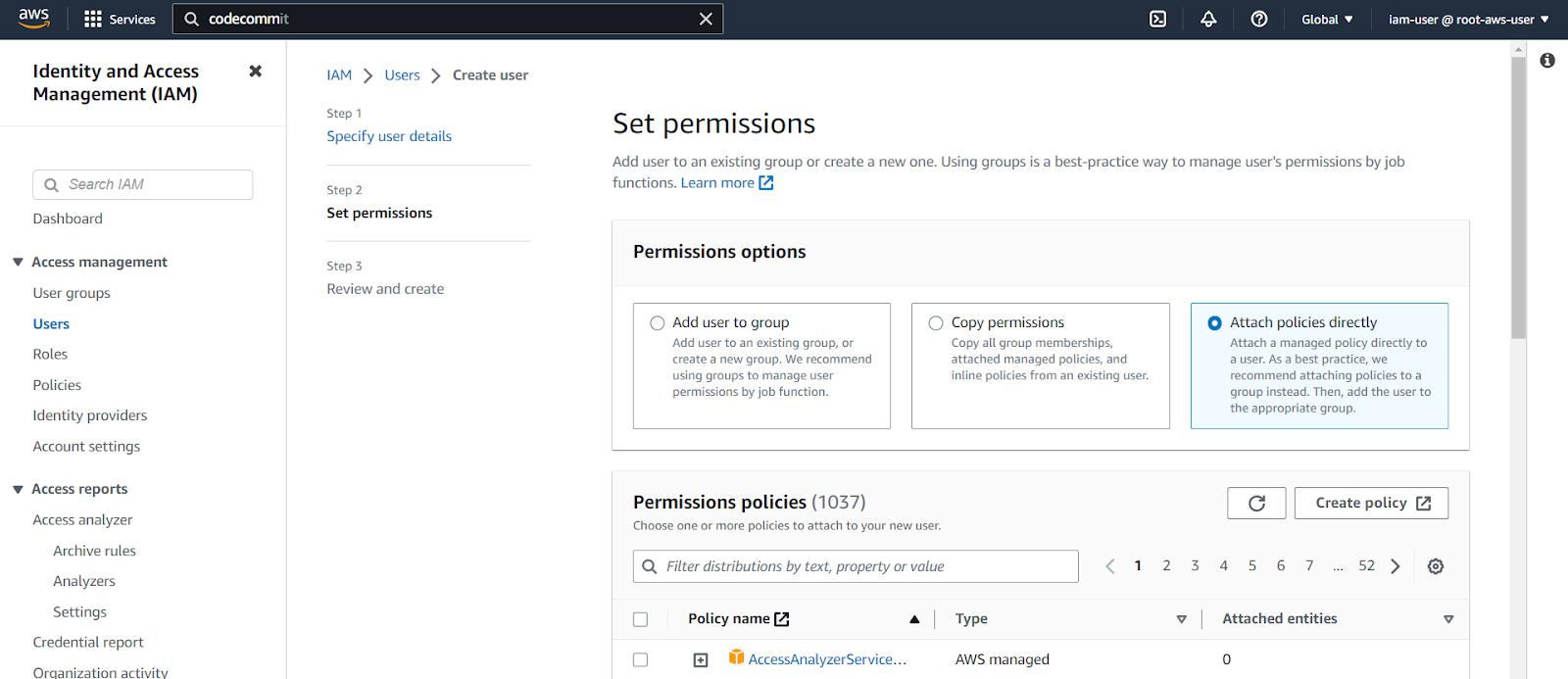Jump to policies page 52
The image size is (1568, 679).
(x=1366, y=566)
